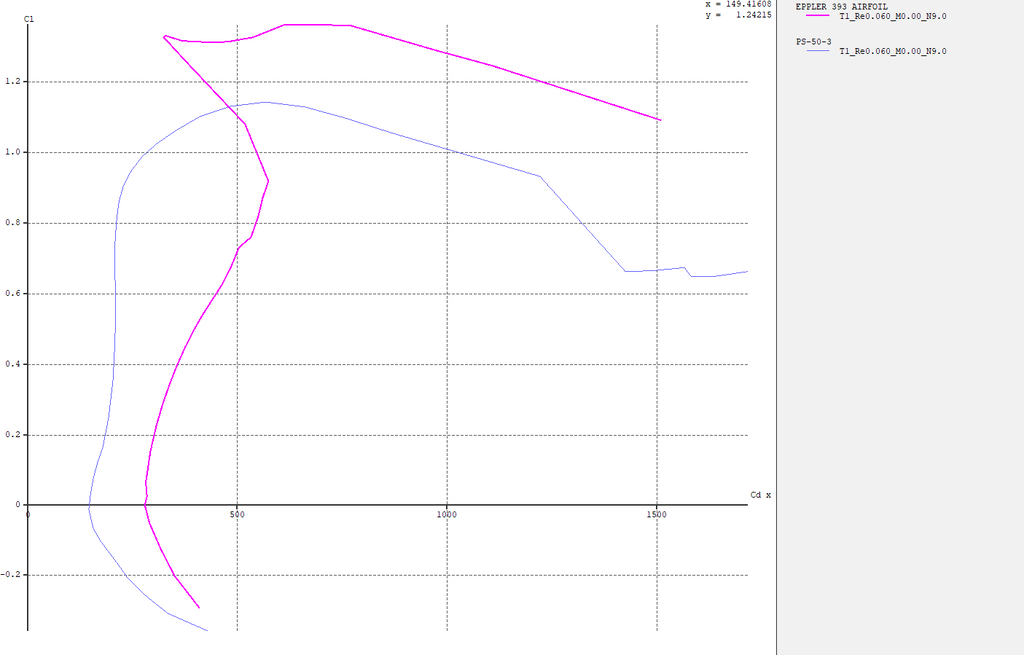Screen dimensions: 1024x655
Task: Click the 0.6 tick label on Cl axis
Action: (x=13, y=294)
